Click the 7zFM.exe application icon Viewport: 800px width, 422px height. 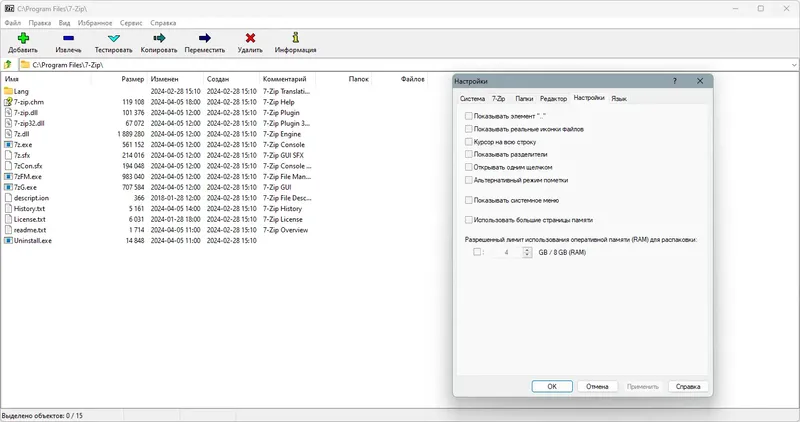point(8,177)
